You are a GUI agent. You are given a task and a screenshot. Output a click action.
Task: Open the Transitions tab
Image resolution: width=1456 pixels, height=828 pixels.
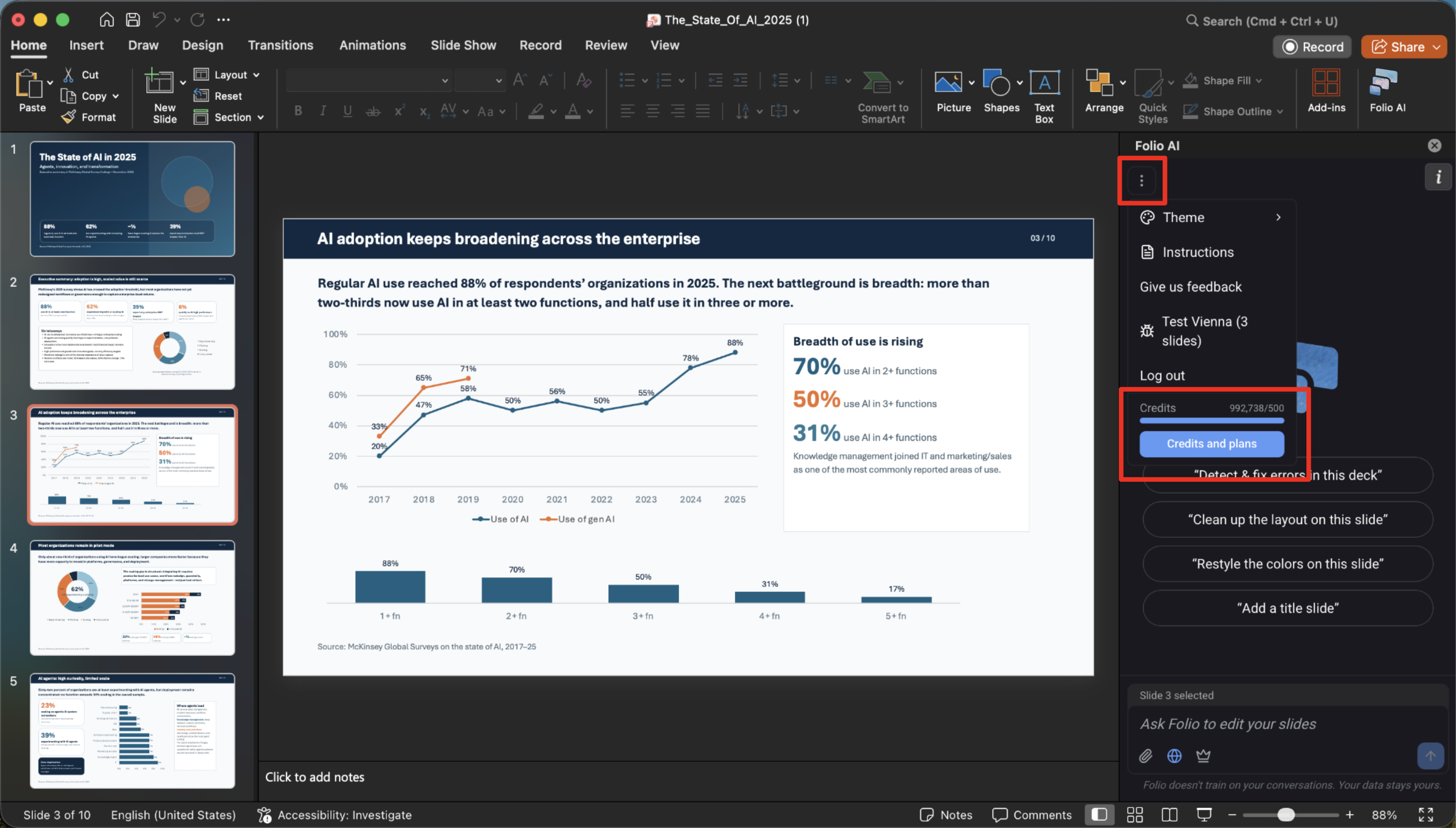pyautogui.click(x=280, y=45)
